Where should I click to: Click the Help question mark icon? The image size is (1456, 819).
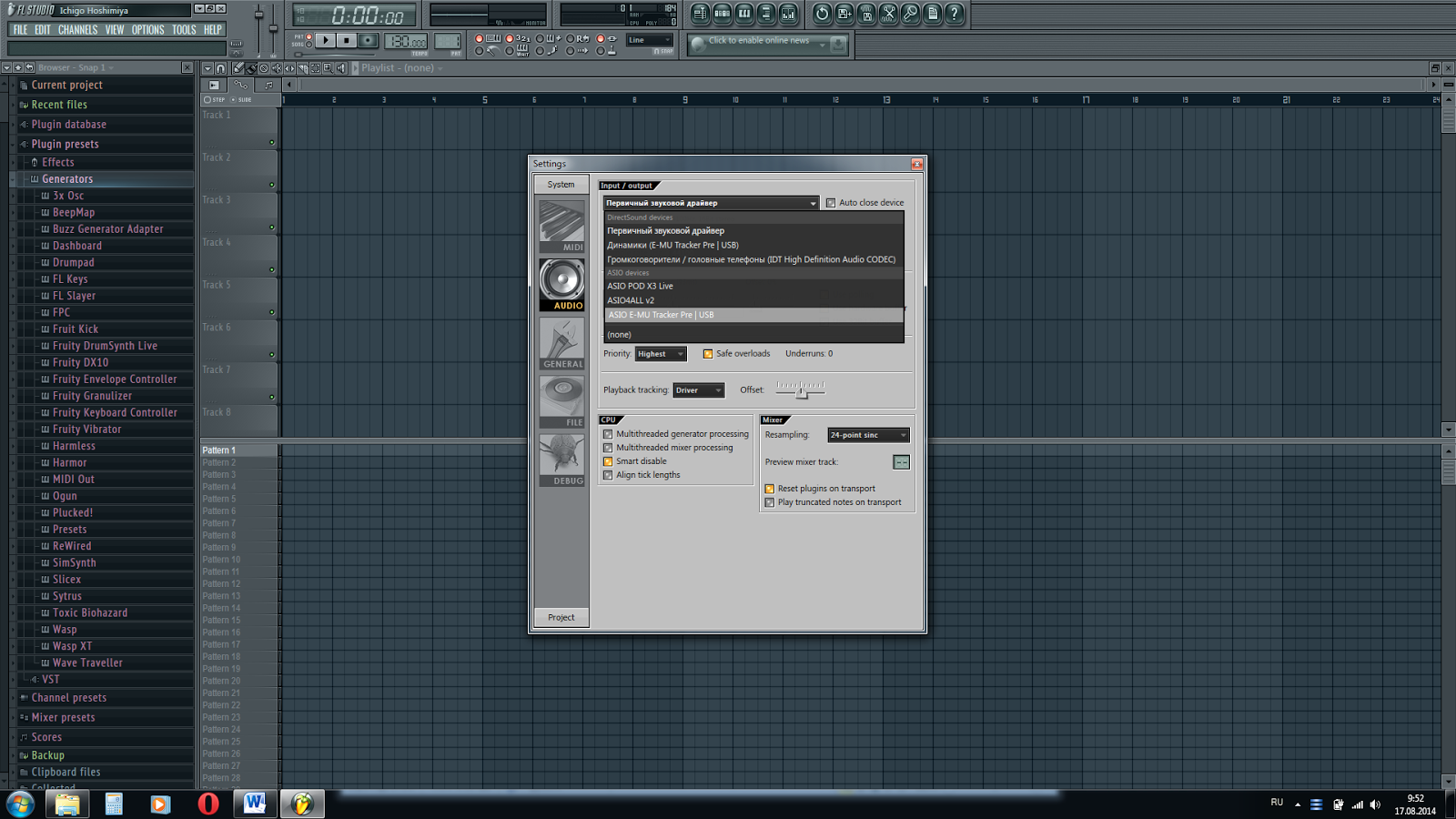(952, 15)
